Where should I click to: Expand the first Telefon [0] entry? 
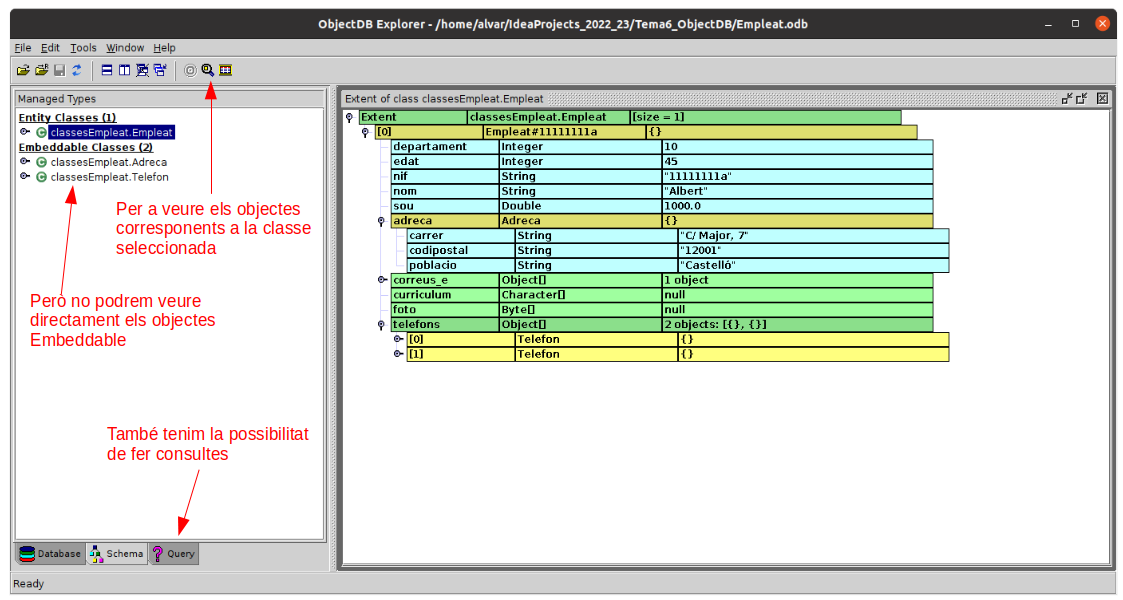click(398, 339)
